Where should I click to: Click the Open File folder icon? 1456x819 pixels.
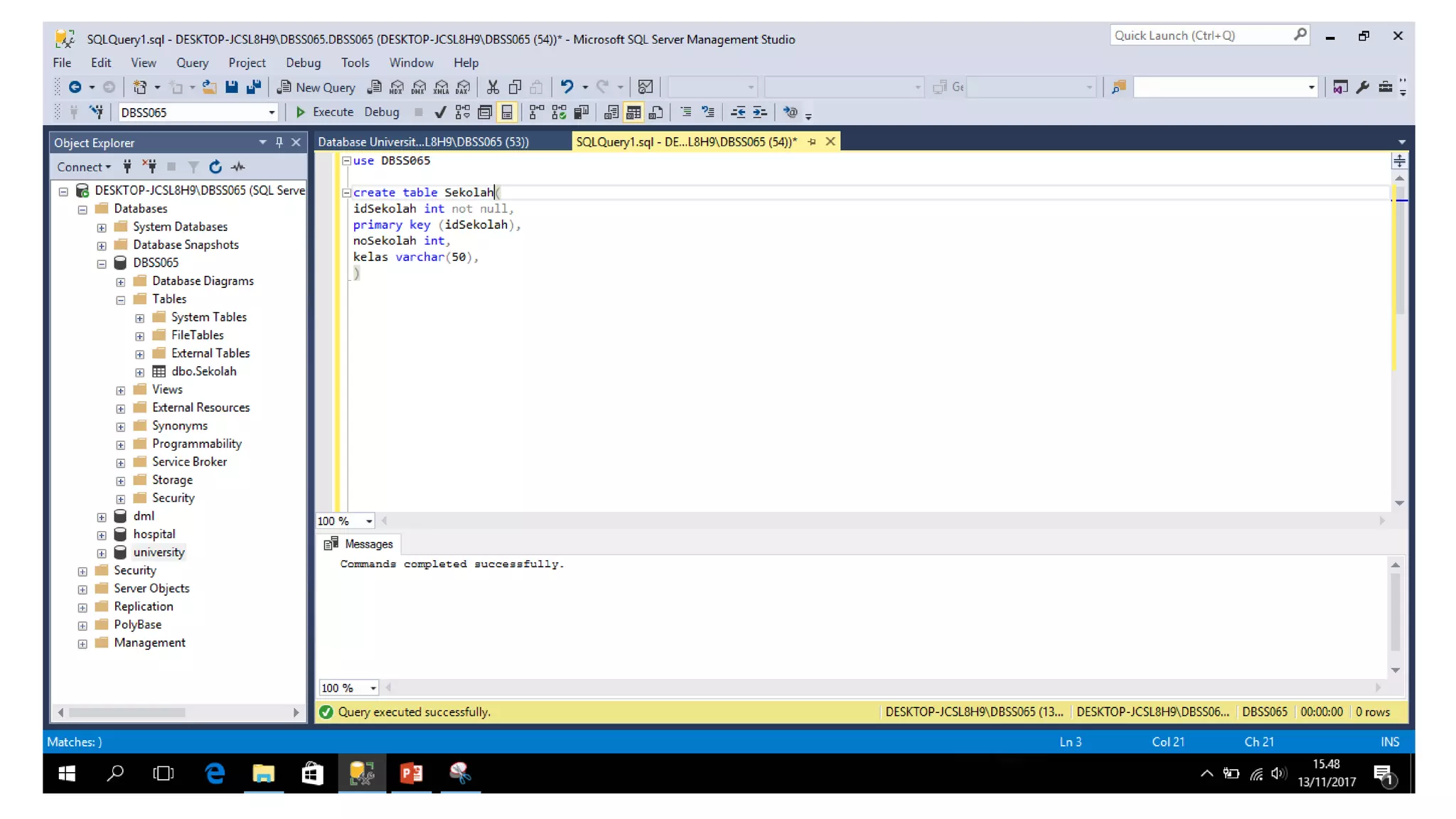coord(209,87)
